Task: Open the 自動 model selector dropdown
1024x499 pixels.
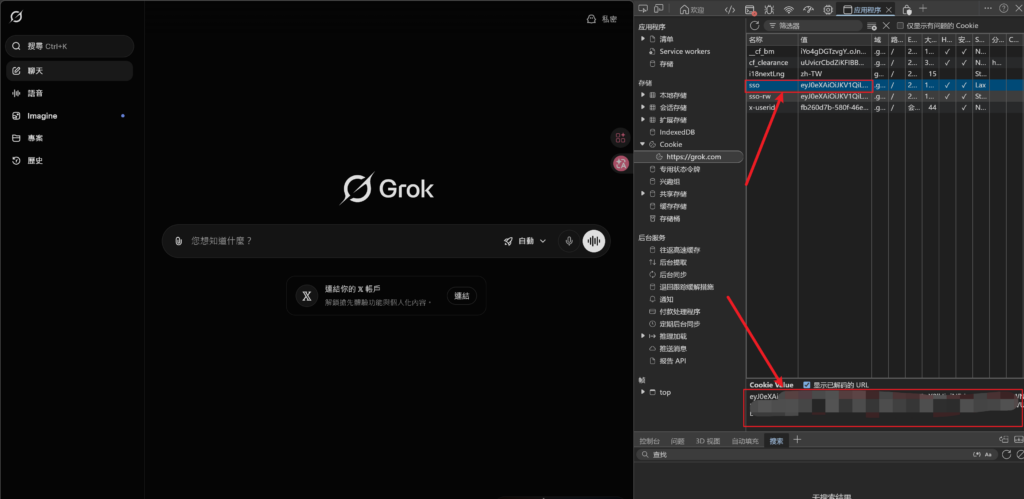Action: coord(525,241)
